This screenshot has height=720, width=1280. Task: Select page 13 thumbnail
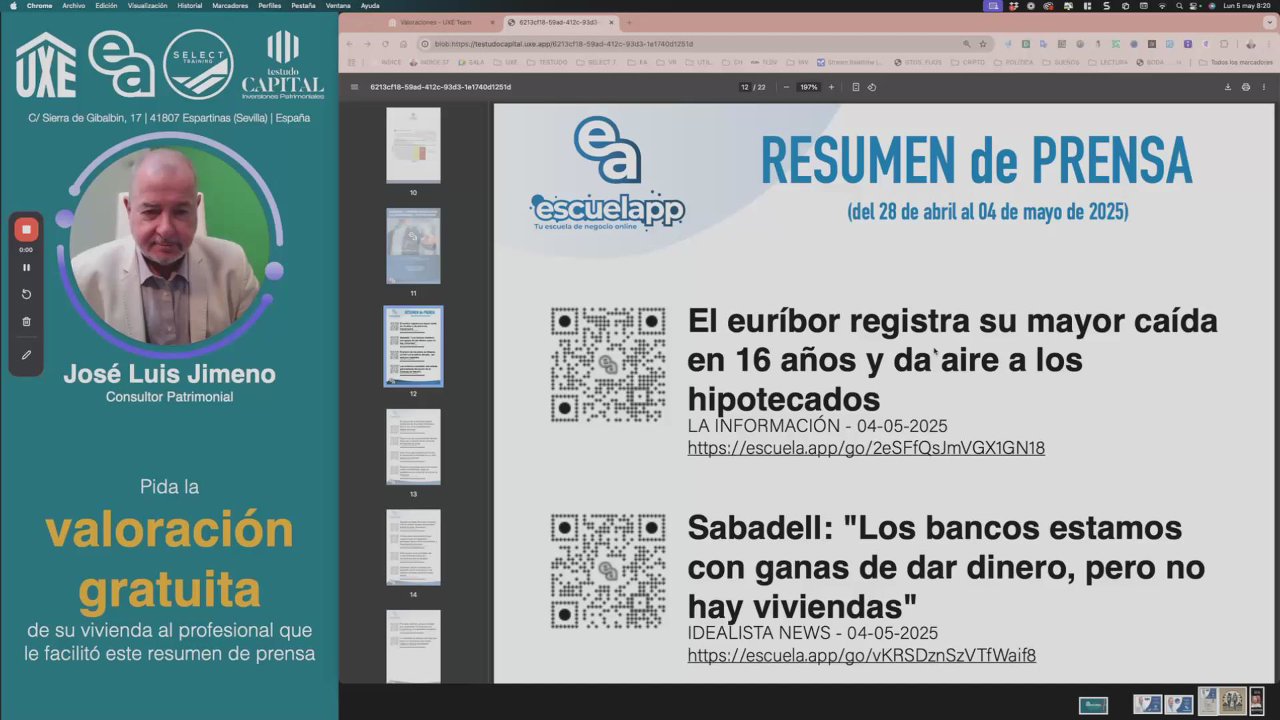[x=413, y=447]
